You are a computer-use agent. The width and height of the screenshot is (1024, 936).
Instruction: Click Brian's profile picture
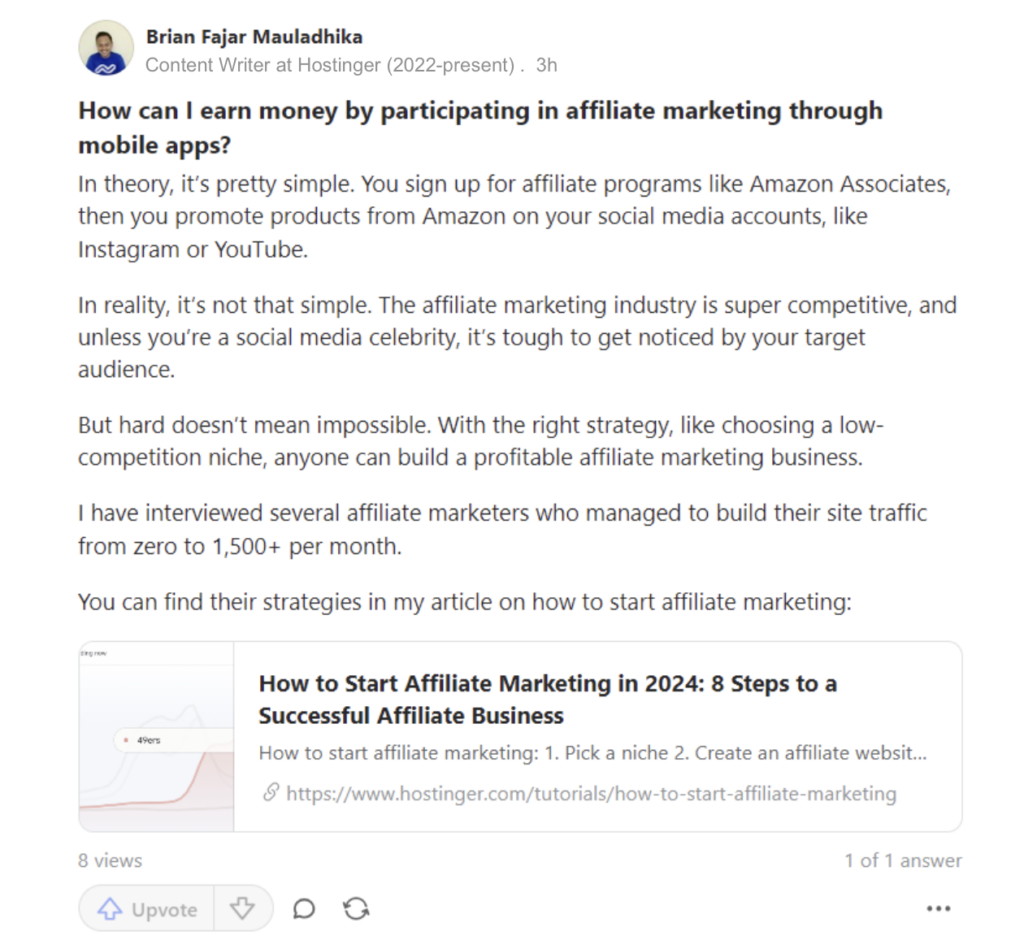click(x=103, y=47)
